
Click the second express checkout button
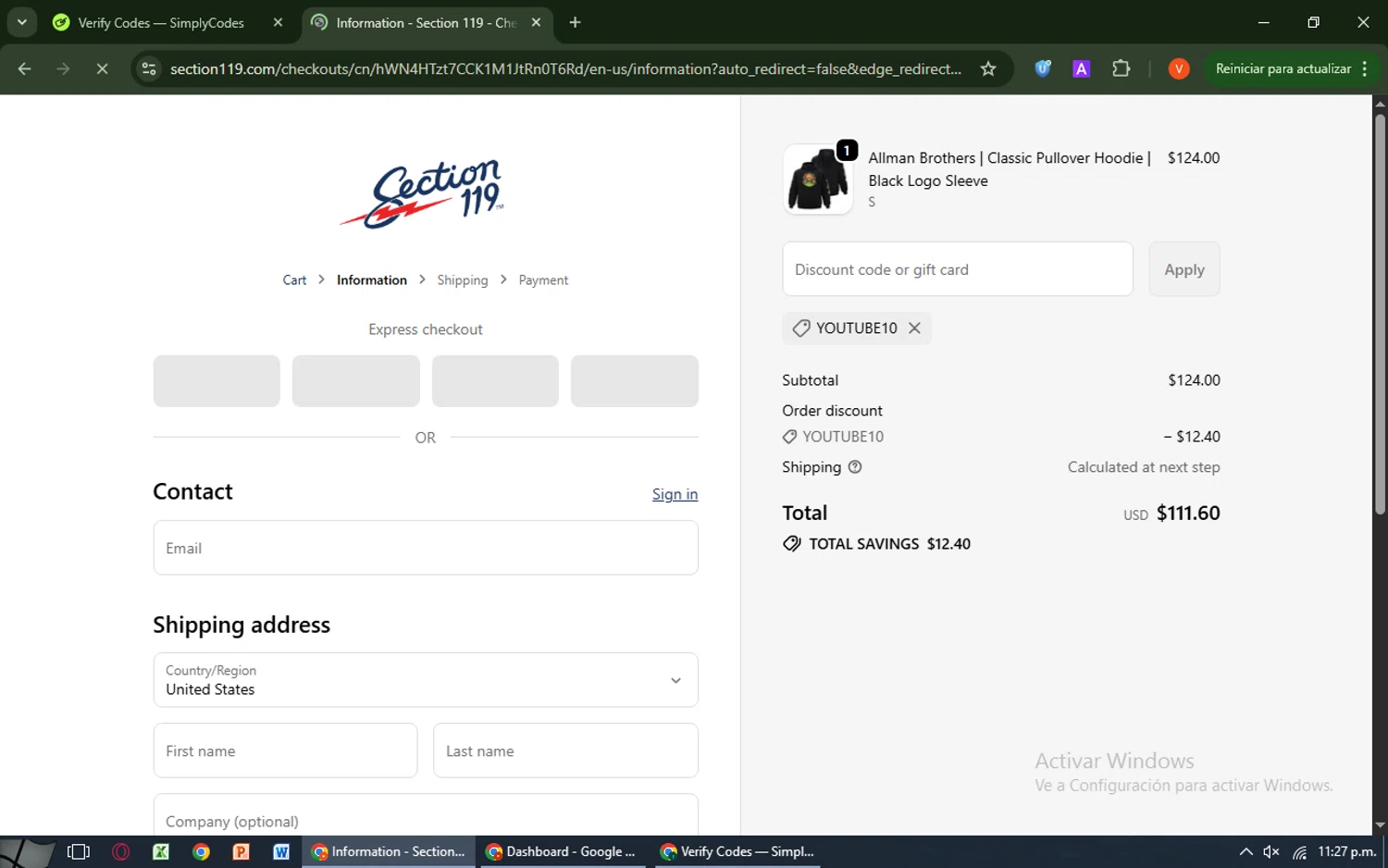355,381
